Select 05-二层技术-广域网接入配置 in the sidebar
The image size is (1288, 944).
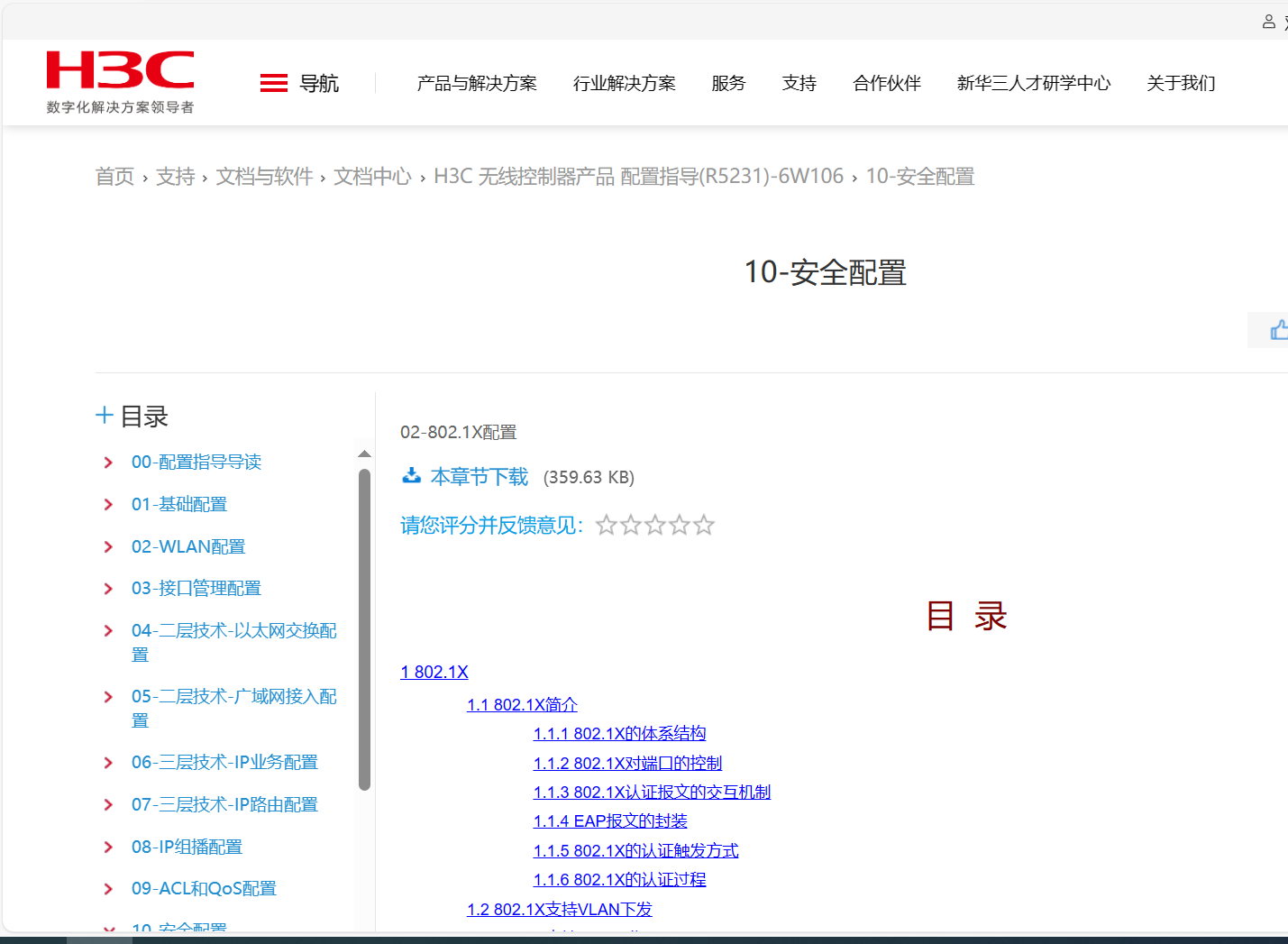234,709
